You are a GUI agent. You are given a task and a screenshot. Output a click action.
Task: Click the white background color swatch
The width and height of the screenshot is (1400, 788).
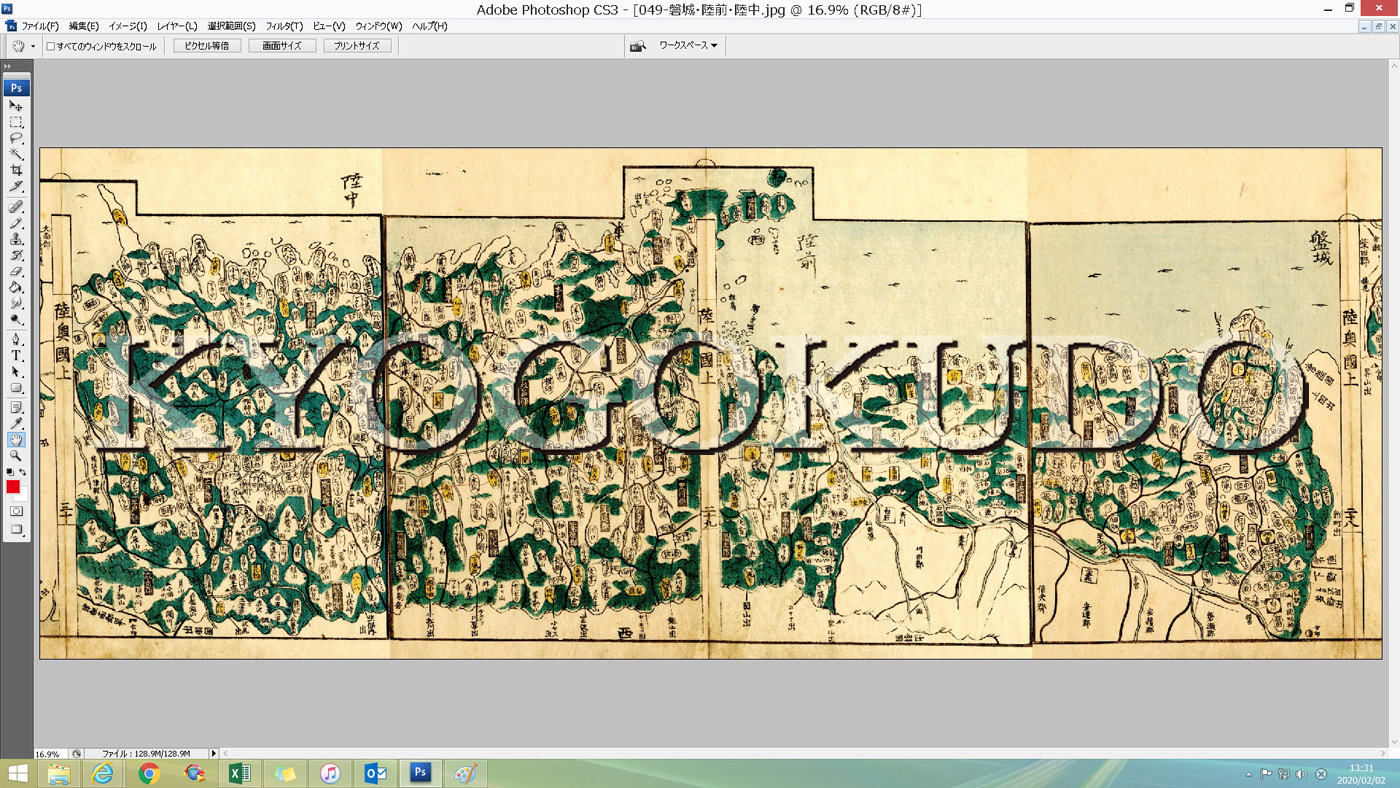coord(21,494)
